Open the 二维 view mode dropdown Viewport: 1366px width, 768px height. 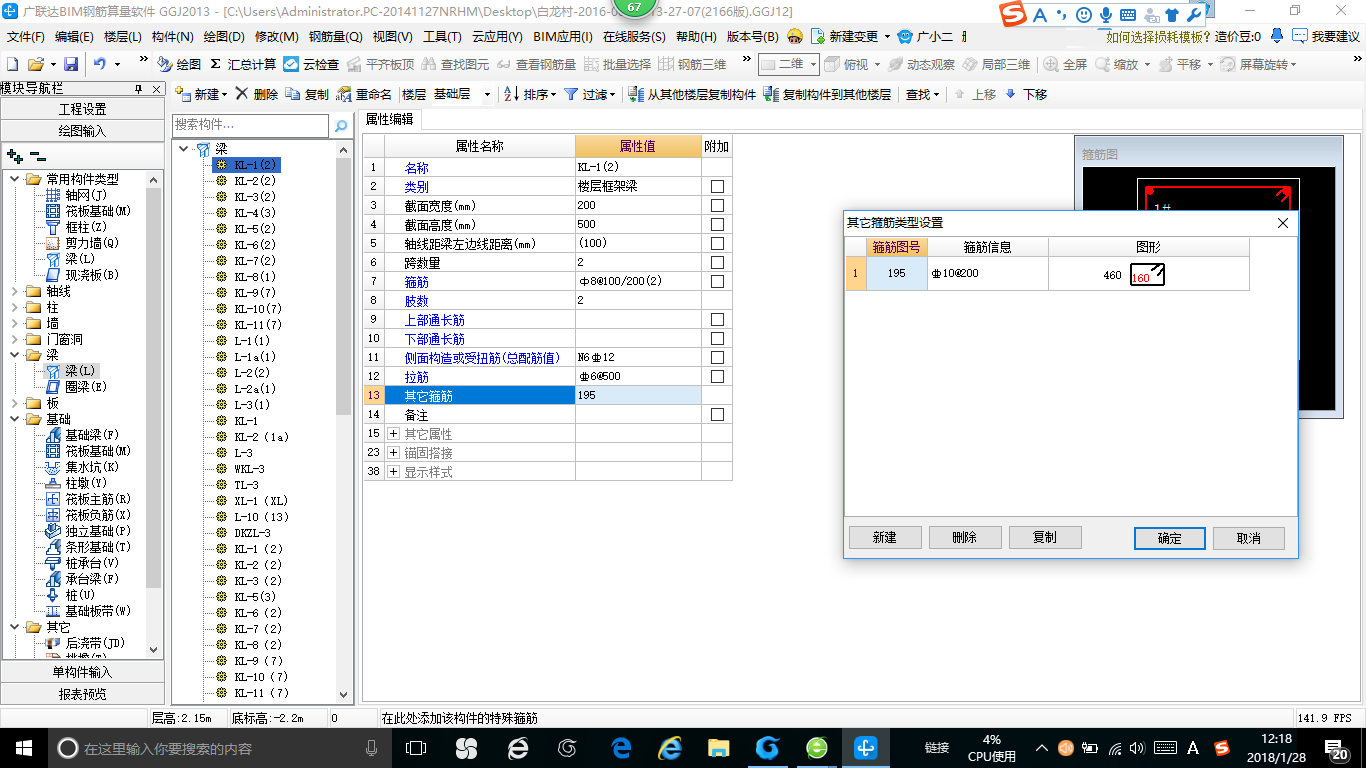[813, 64]
